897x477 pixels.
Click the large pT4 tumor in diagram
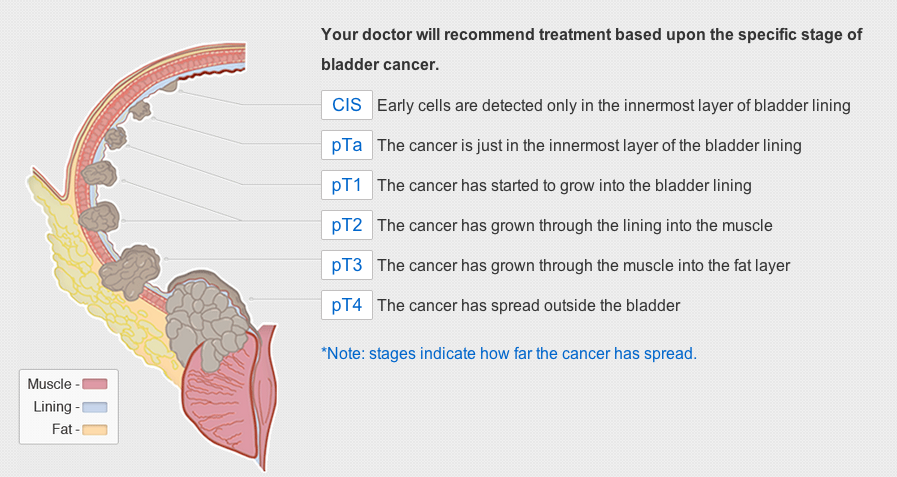pos(206,320)
